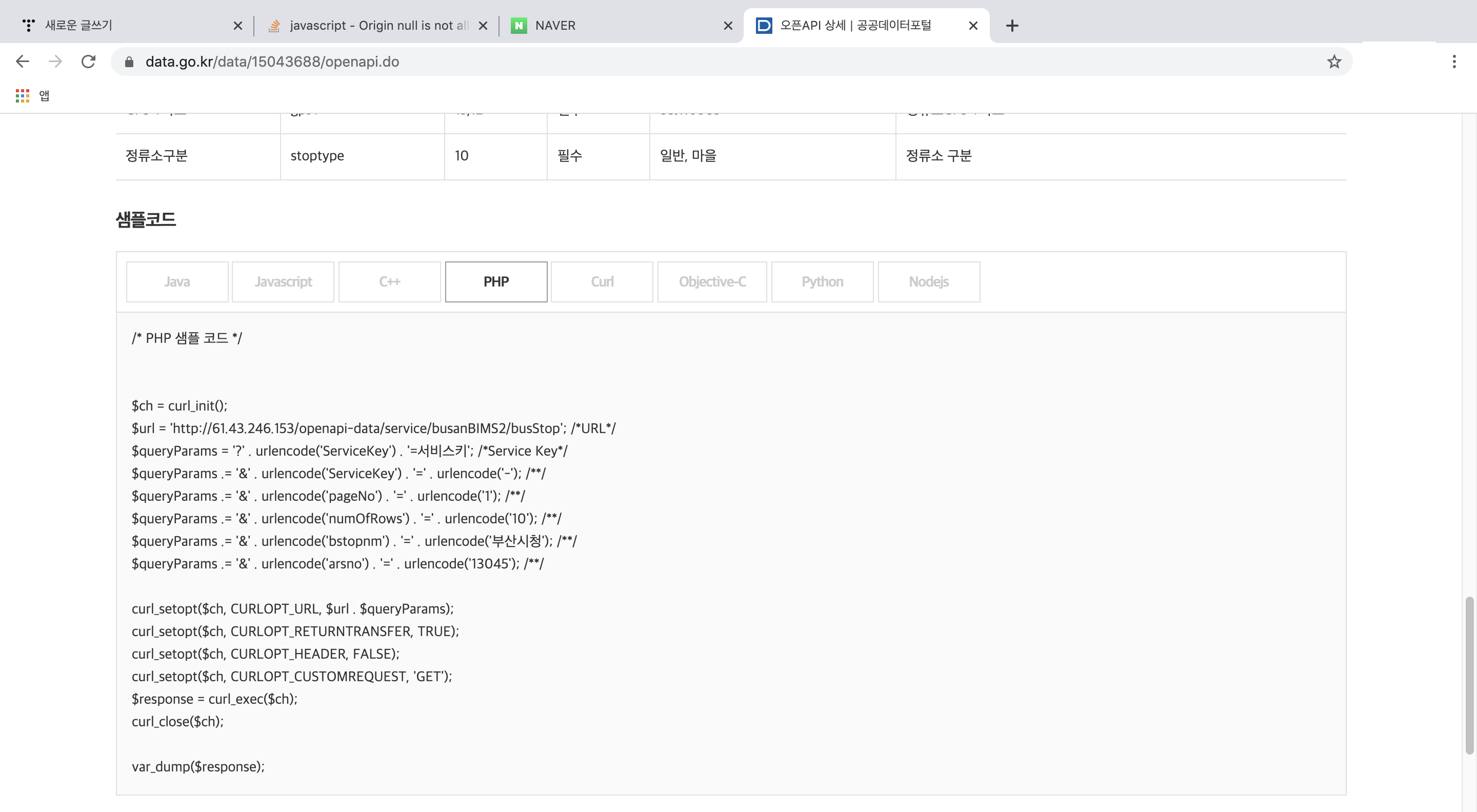This screenshot has width=1477, height=812.
Task: Show the Javascript sample code
Action: (x=283, y=281)
